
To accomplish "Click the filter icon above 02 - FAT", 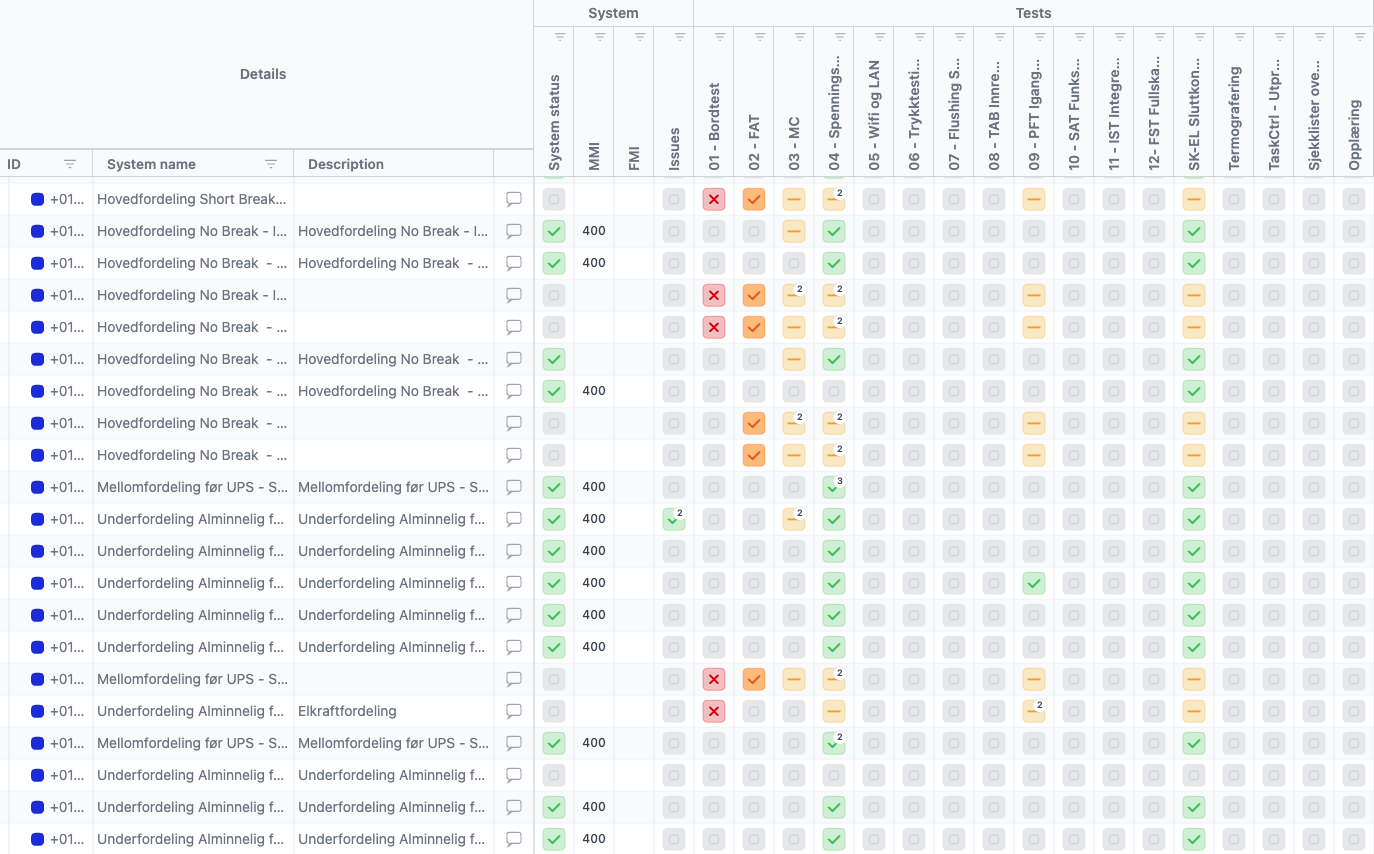I will coord(760,37).
